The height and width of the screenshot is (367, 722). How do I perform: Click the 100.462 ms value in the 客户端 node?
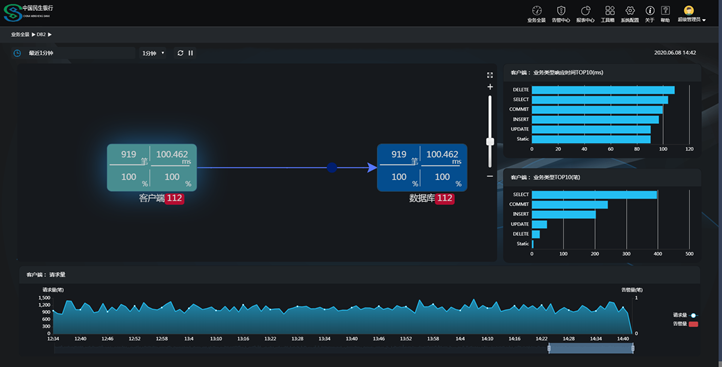172,155
